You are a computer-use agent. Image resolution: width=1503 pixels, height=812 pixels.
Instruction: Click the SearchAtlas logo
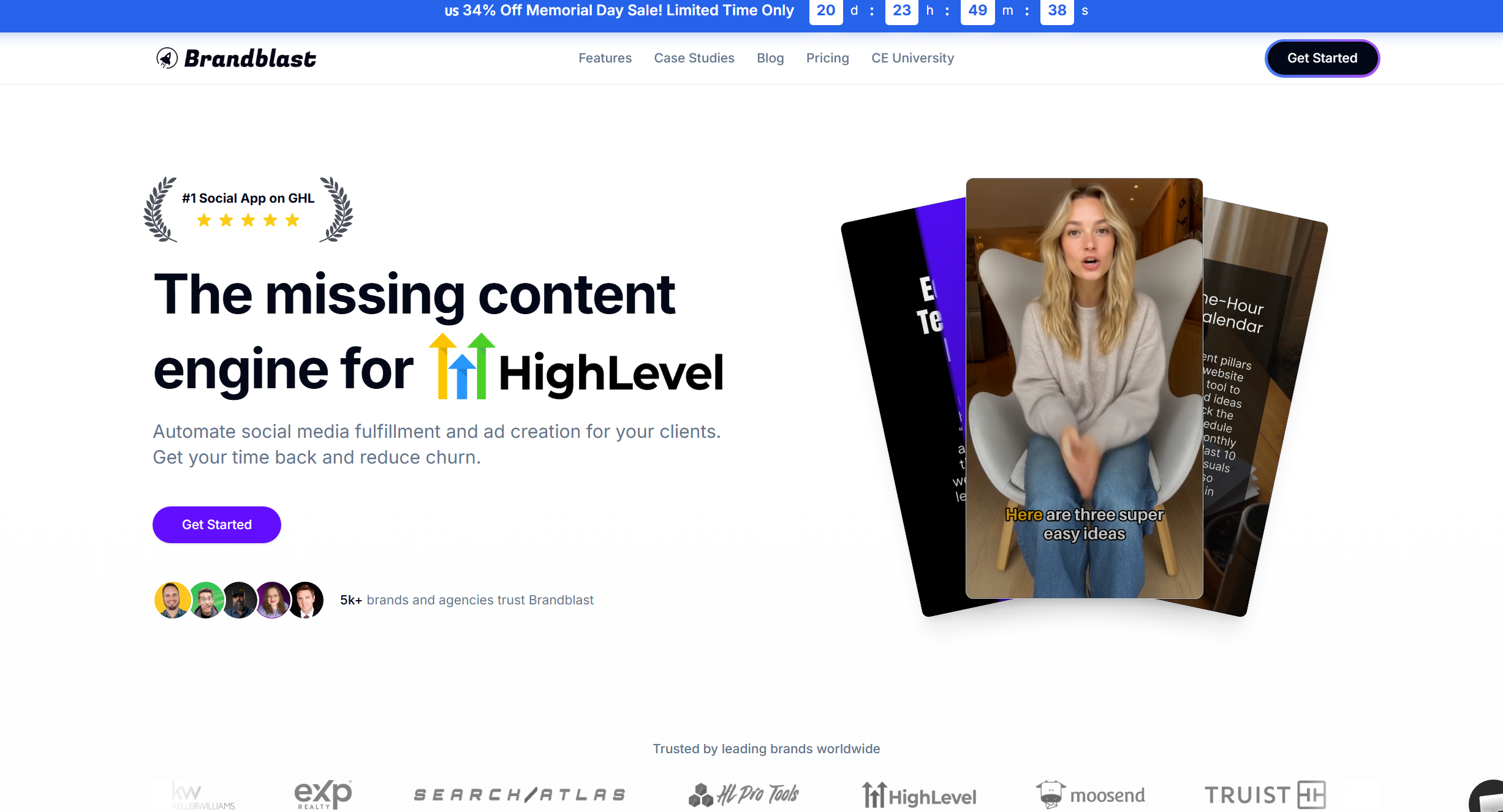[520, 795]
